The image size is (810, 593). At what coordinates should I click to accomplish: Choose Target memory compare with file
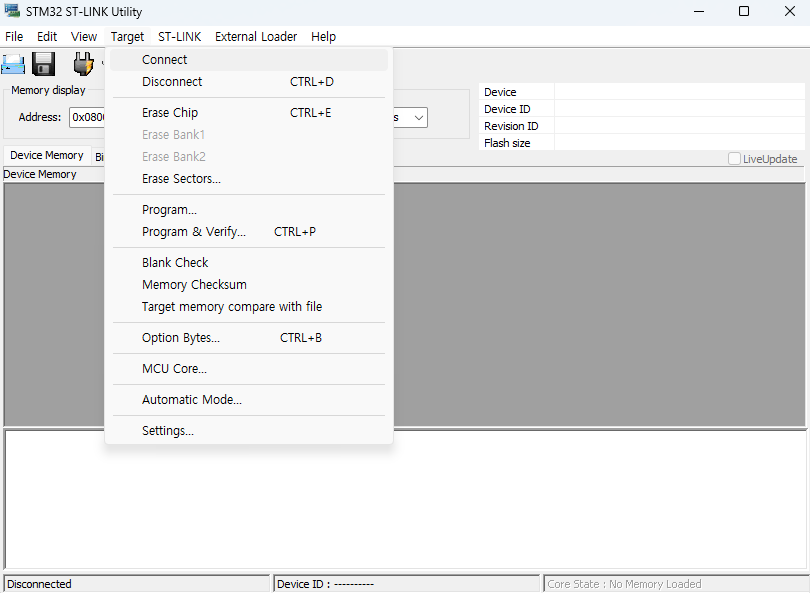coord(249,307)
